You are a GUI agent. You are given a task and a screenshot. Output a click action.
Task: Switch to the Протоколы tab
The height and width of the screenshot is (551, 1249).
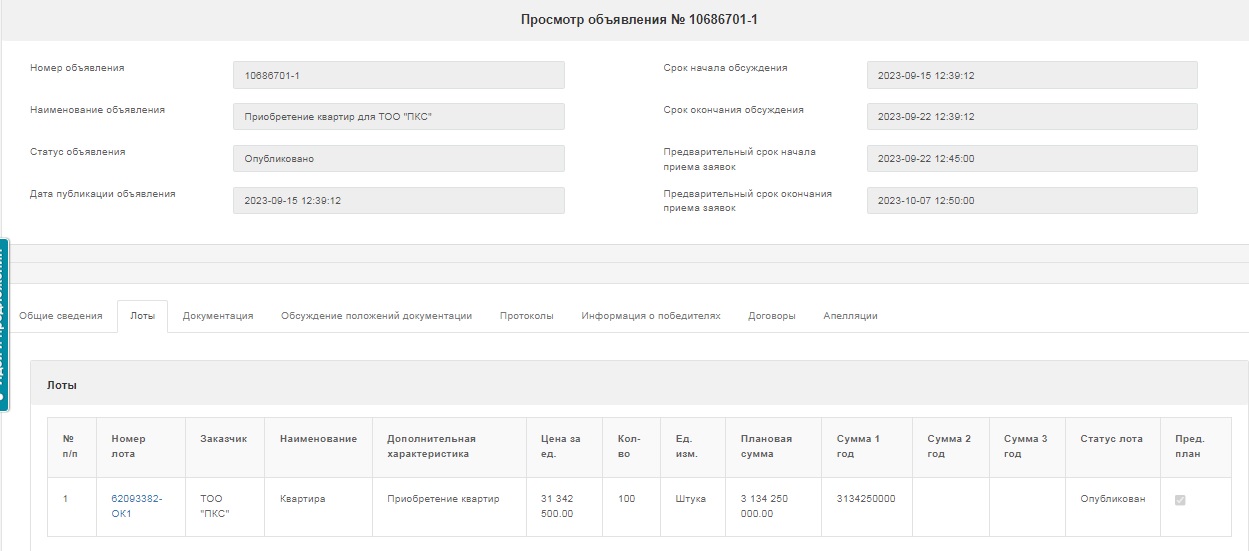click(x=526, y=316)
